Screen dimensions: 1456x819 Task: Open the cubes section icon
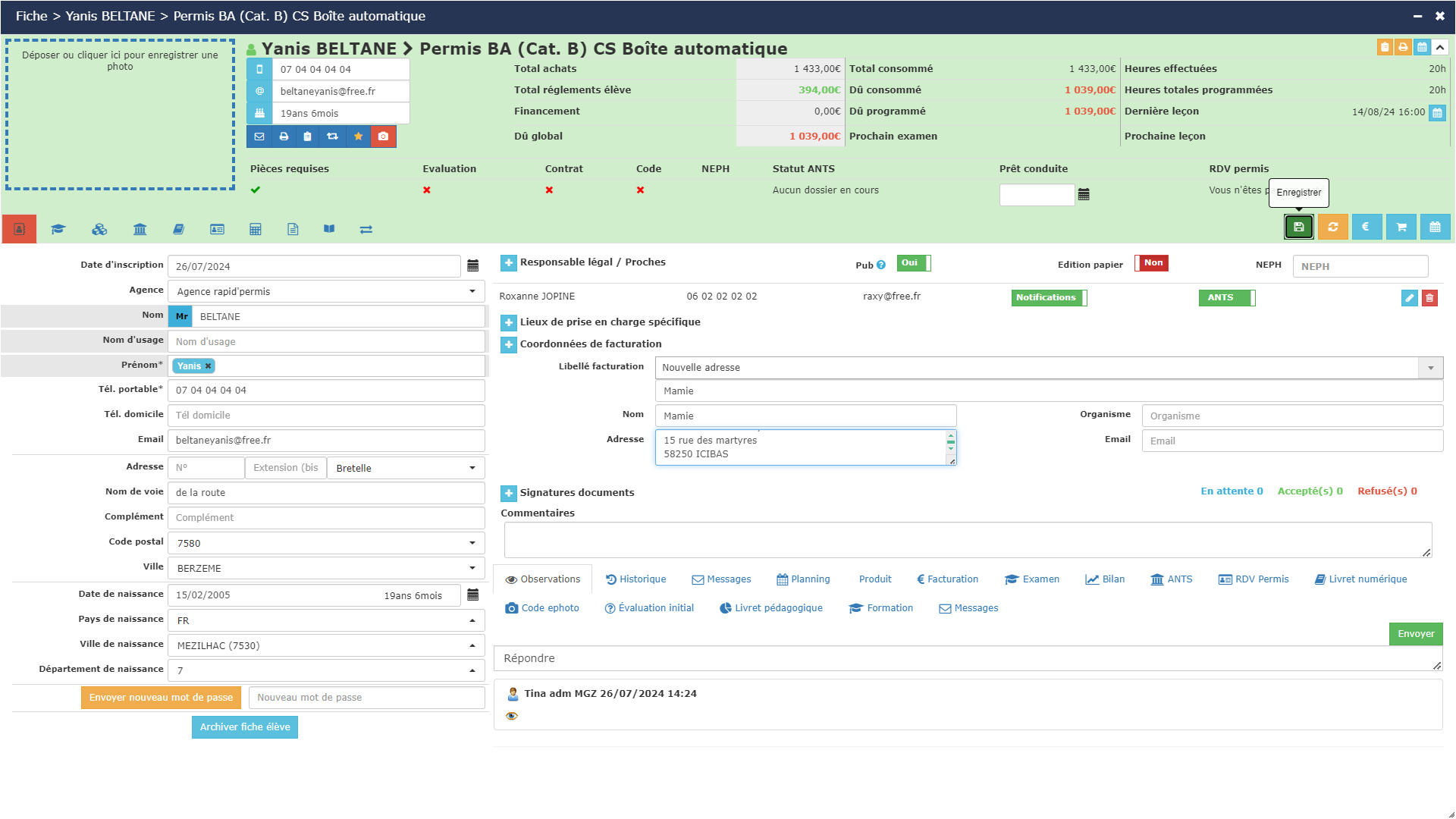point(99,229)
